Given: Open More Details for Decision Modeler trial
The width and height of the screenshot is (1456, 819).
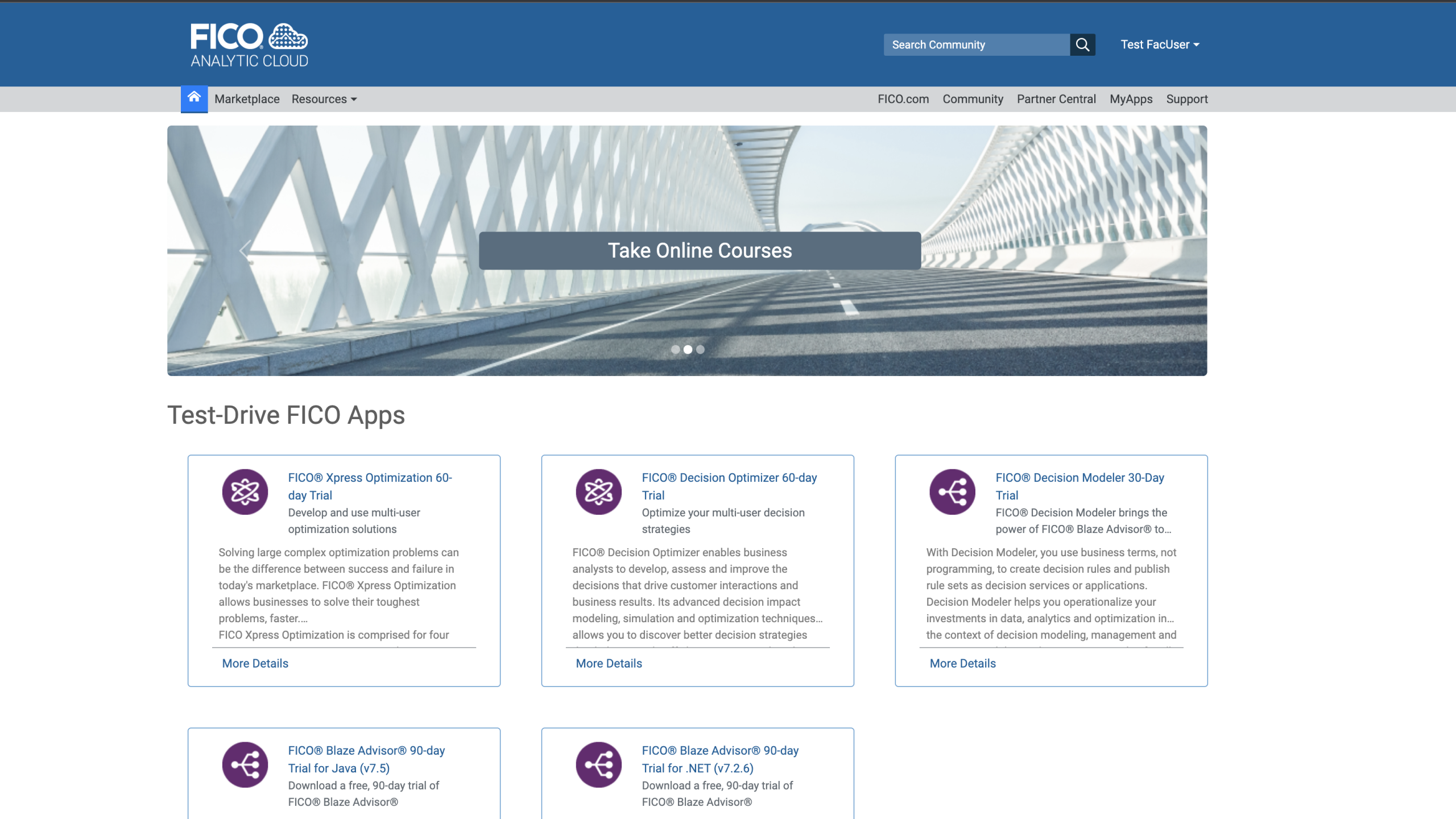Looking at the screenshot, I should [x=962, y=663].
